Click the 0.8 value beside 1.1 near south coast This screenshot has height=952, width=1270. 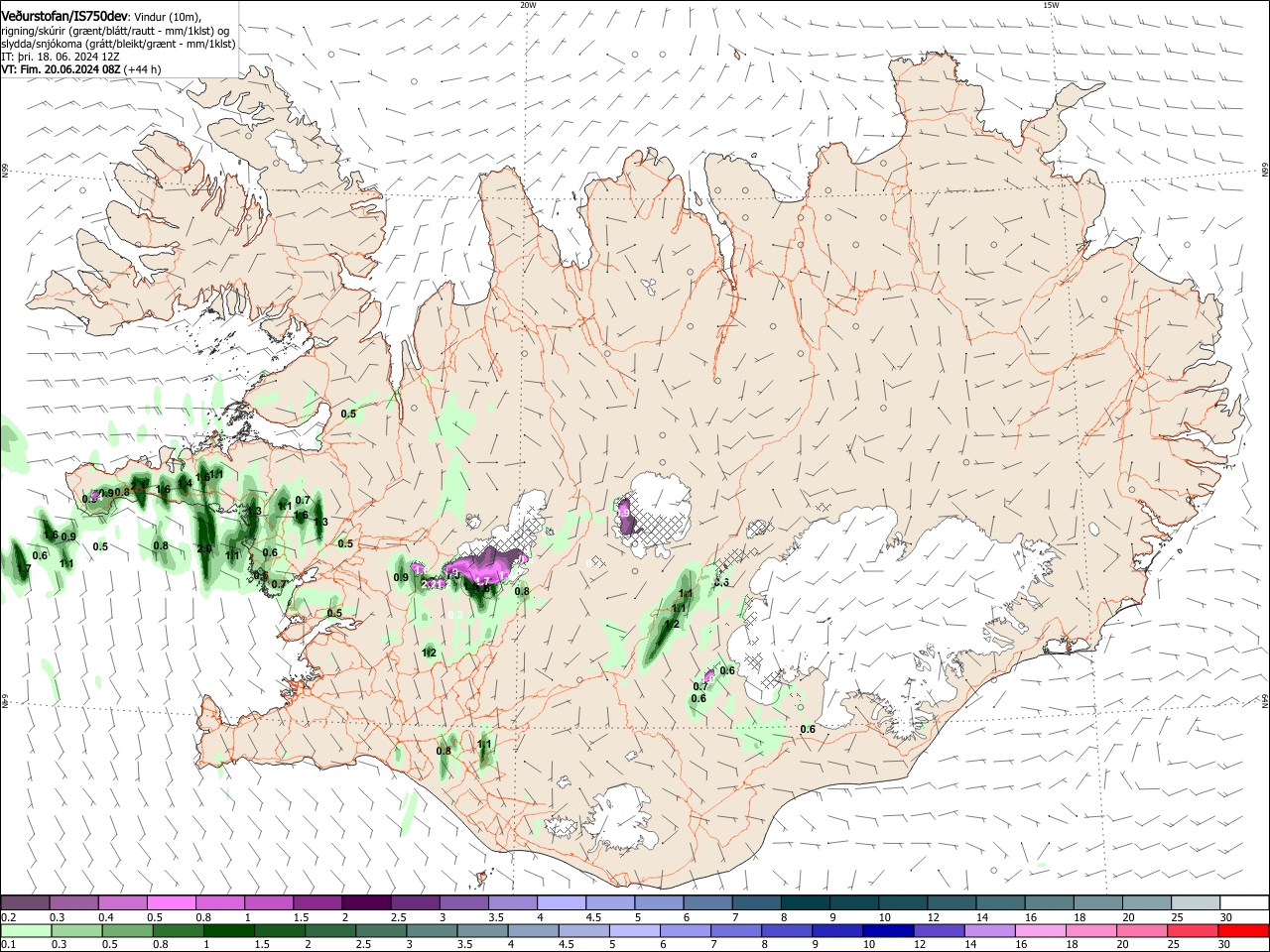click(x=444, y=751)
